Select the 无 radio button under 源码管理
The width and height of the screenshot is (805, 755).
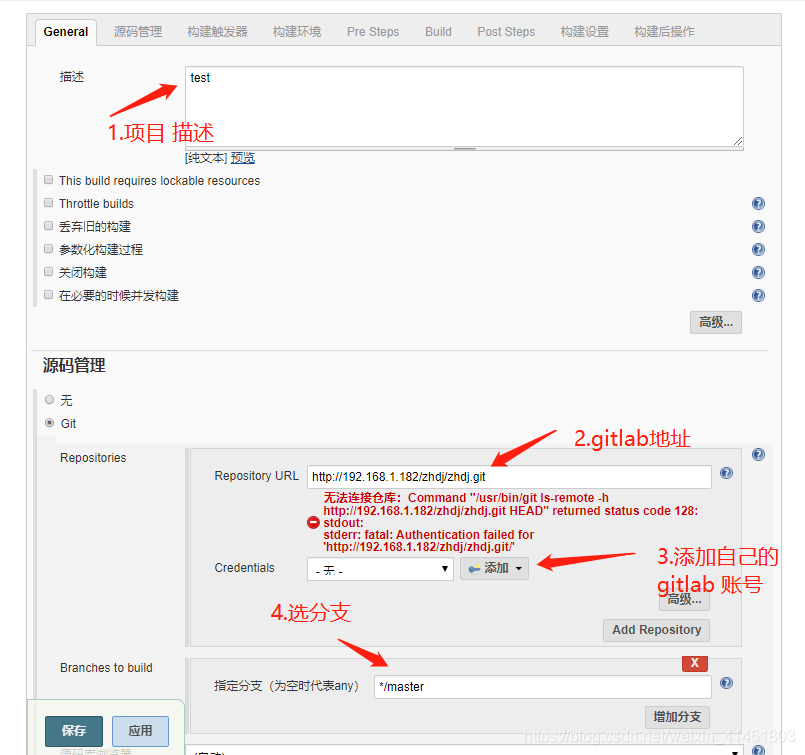tap(49, 399)
